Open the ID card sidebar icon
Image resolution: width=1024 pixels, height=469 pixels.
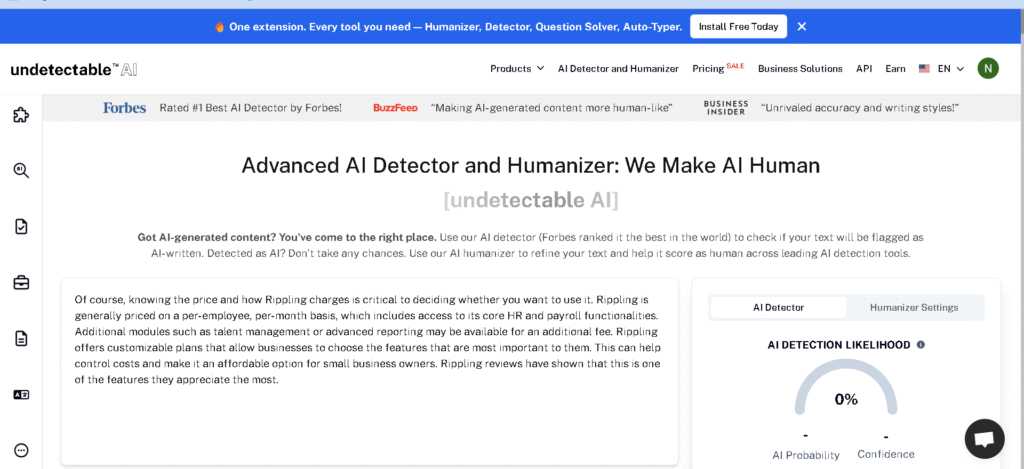[x=21, y=394]
